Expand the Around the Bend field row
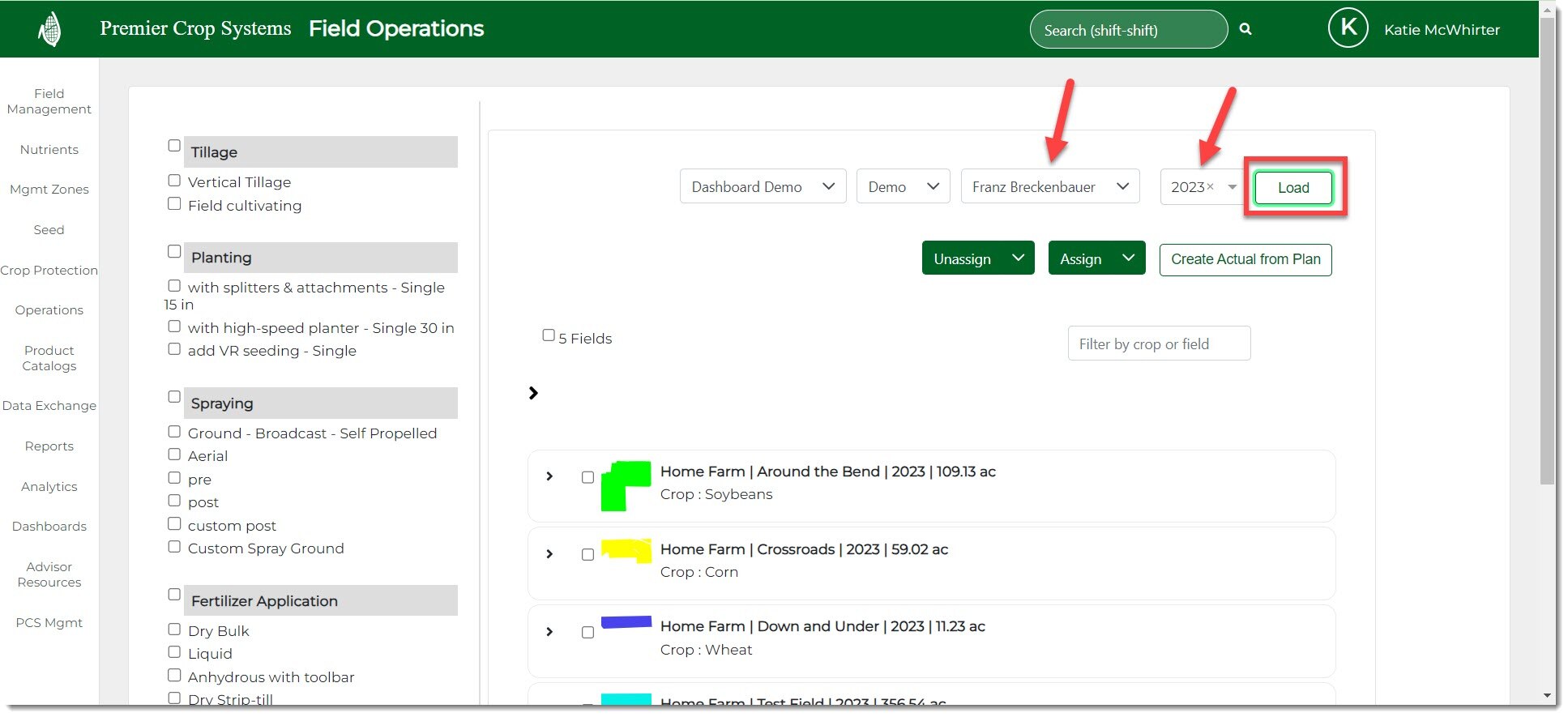The height and width of the screenshot is (717, 1568). 549,476
